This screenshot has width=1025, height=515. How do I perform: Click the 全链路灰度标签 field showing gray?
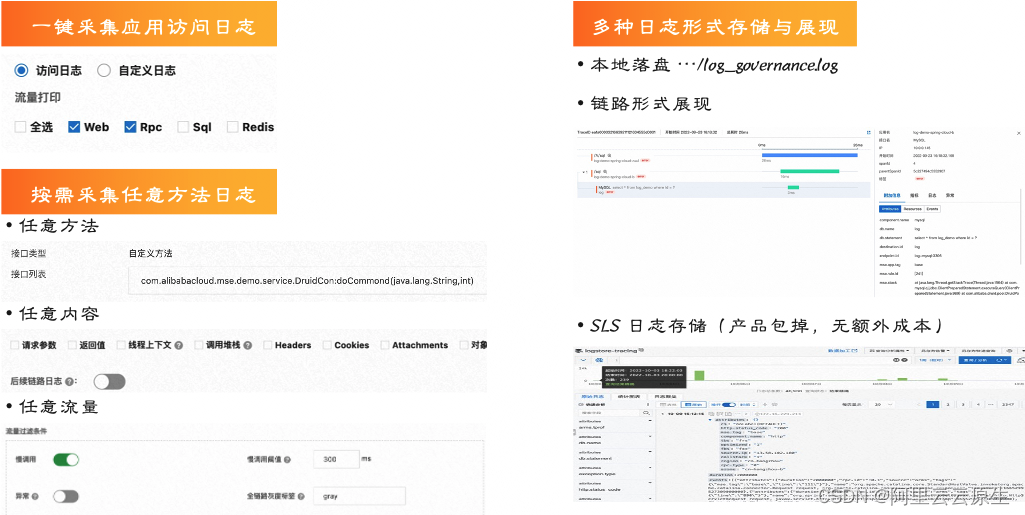point(359,497)
